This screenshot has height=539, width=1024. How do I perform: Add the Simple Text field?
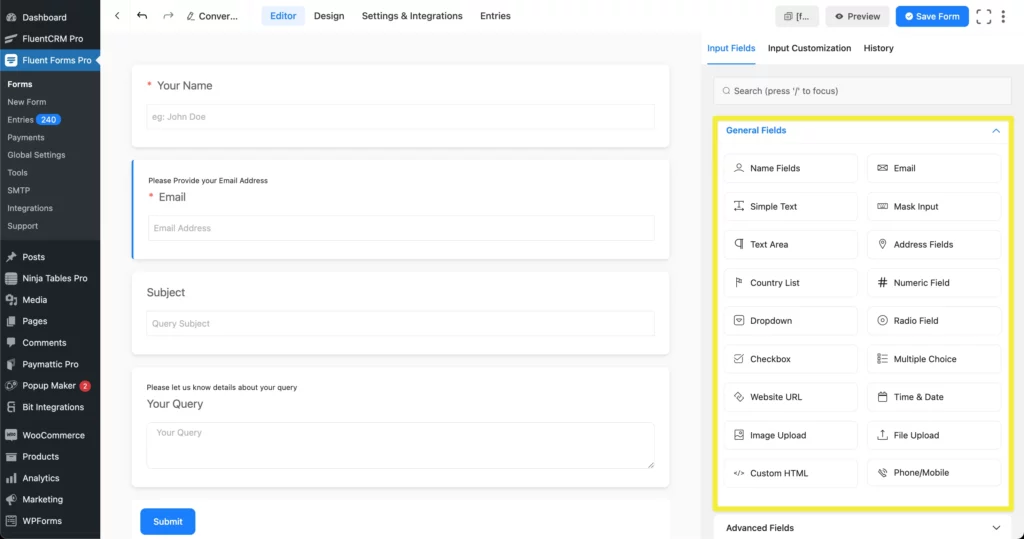click(790, 206)
